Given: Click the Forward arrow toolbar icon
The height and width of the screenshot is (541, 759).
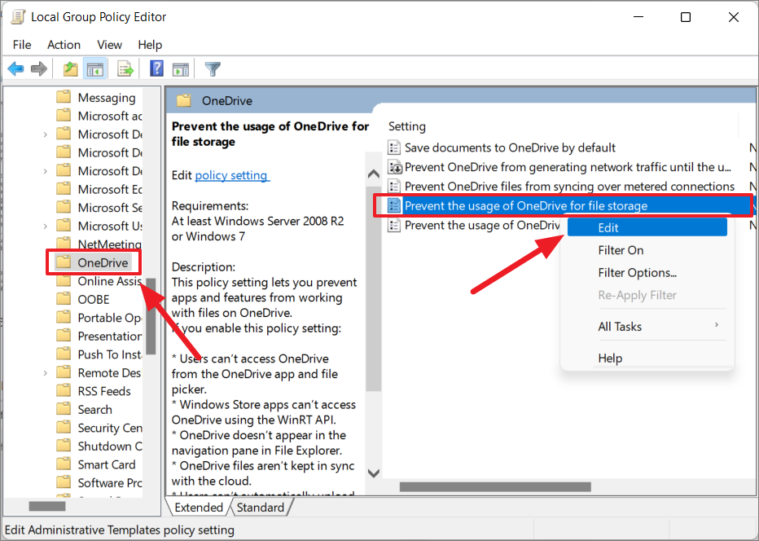Looking at the screenshot, I should tap(39, 69).
